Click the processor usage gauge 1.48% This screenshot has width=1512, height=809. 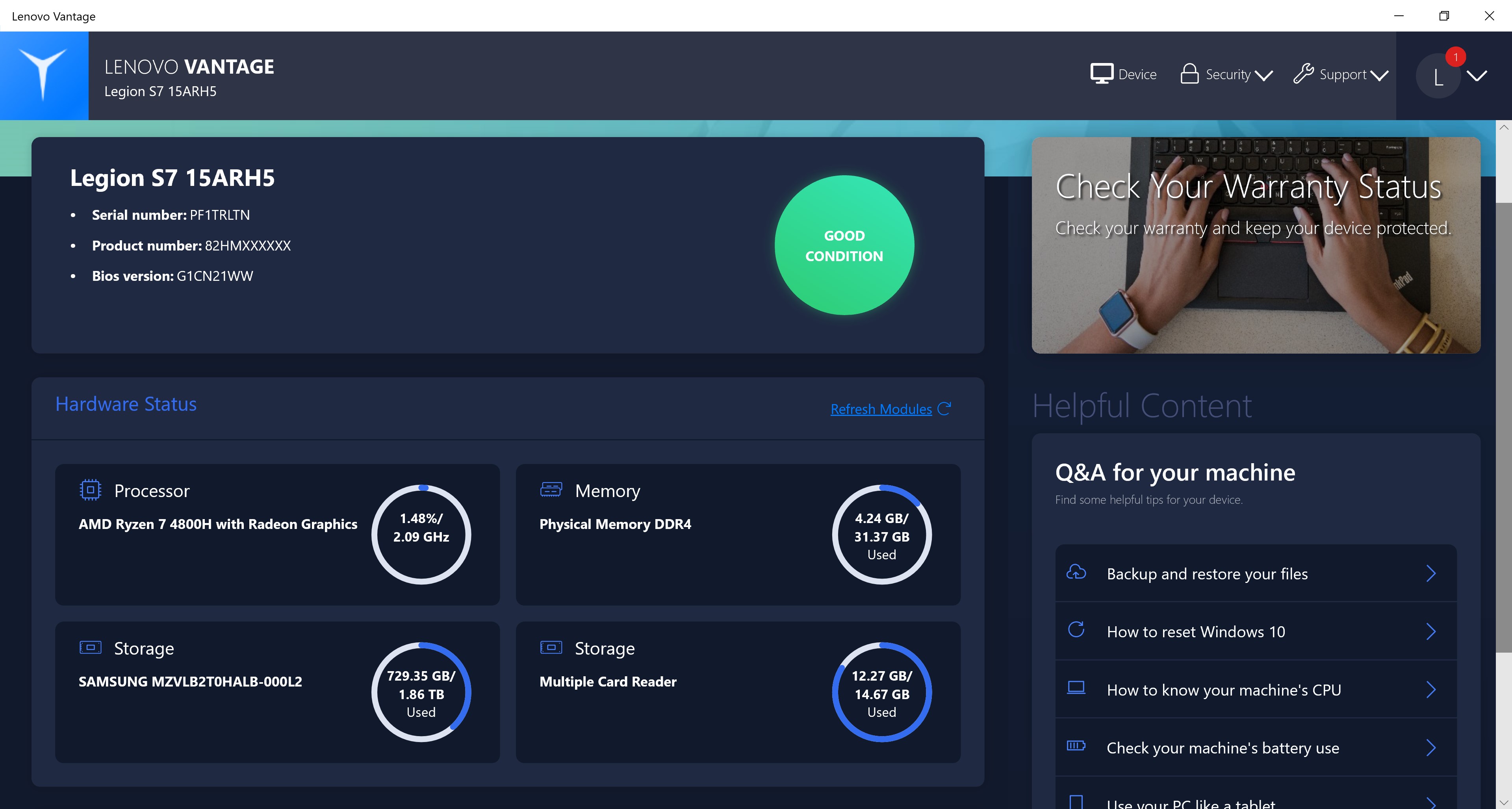tap(421, 534)
